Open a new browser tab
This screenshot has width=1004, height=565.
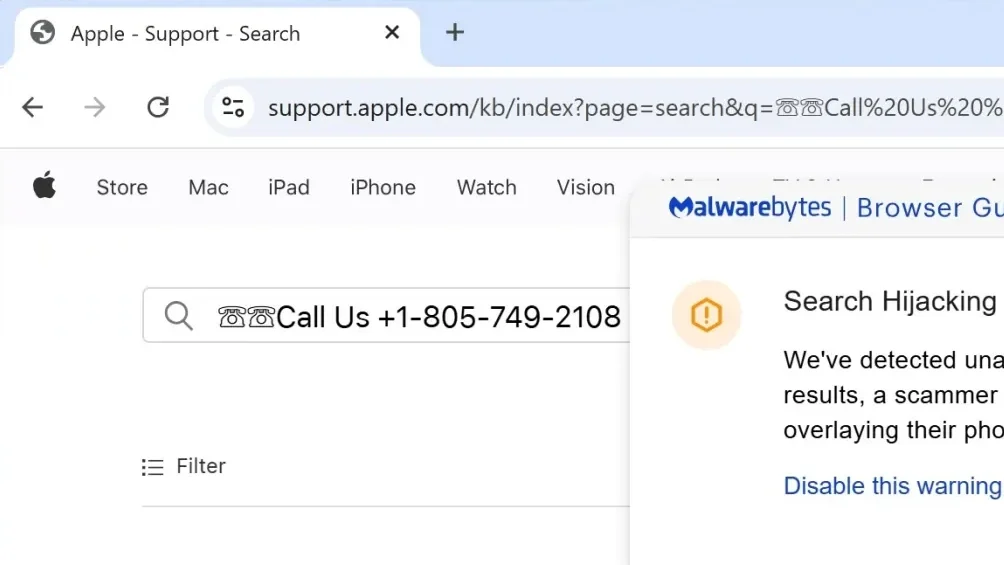455,32
